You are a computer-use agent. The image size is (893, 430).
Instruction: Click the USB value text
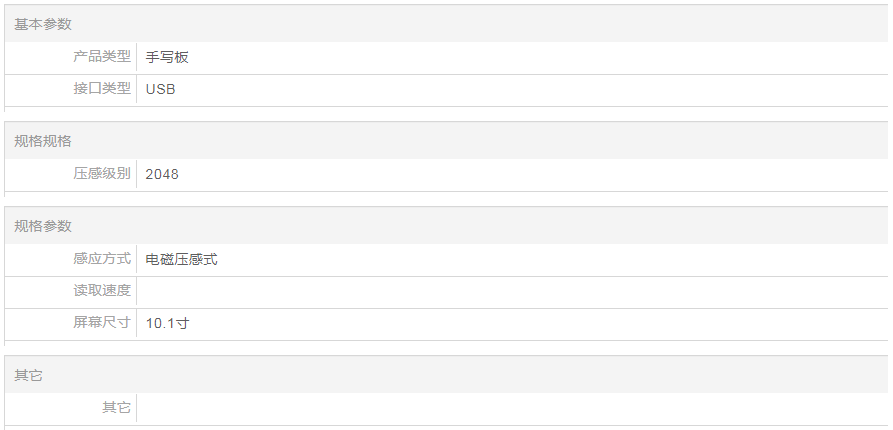(x=161, y=89)
